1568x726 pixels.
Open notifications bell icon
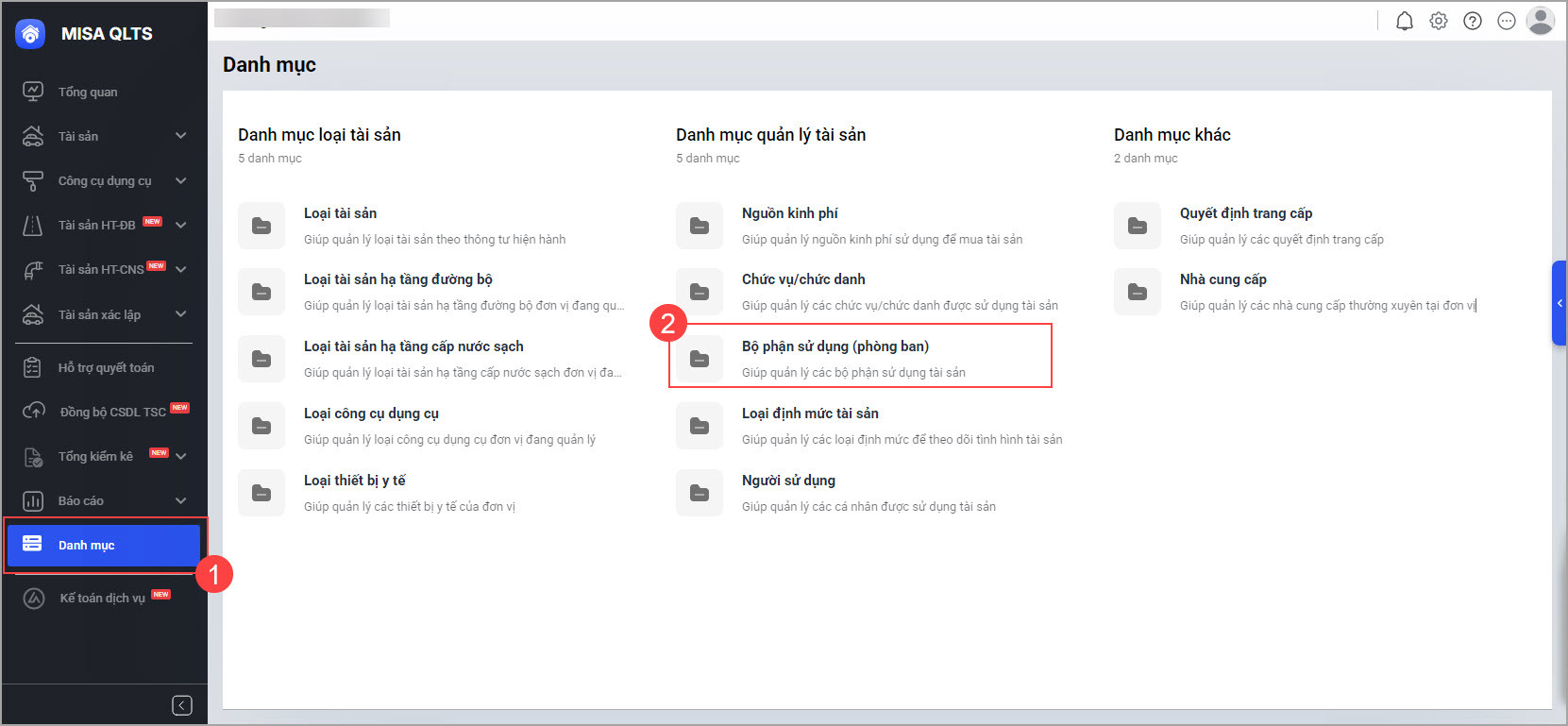(x=1405, y=21)
